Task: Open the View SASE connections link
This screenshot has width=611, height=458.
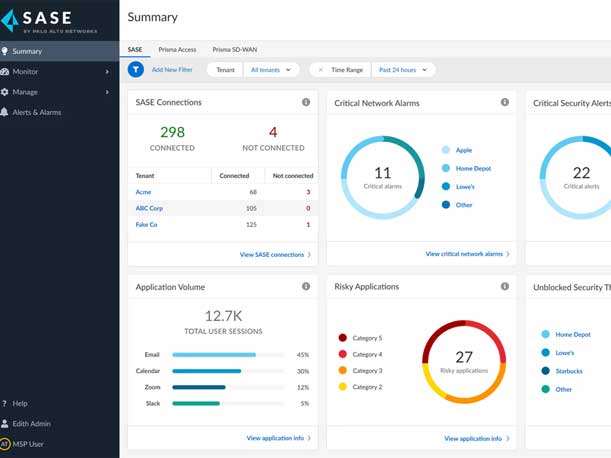Action: click(274, 255)
